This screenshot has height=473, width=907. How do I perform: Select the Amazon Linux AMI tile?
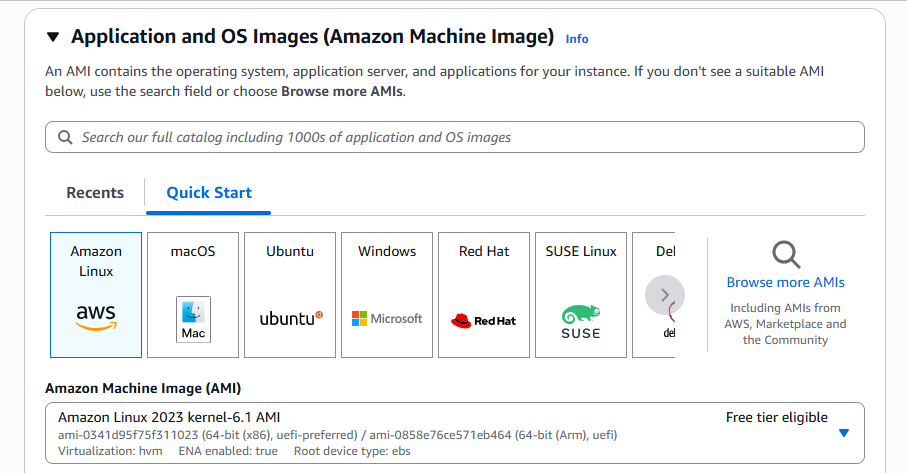point(96,295)
